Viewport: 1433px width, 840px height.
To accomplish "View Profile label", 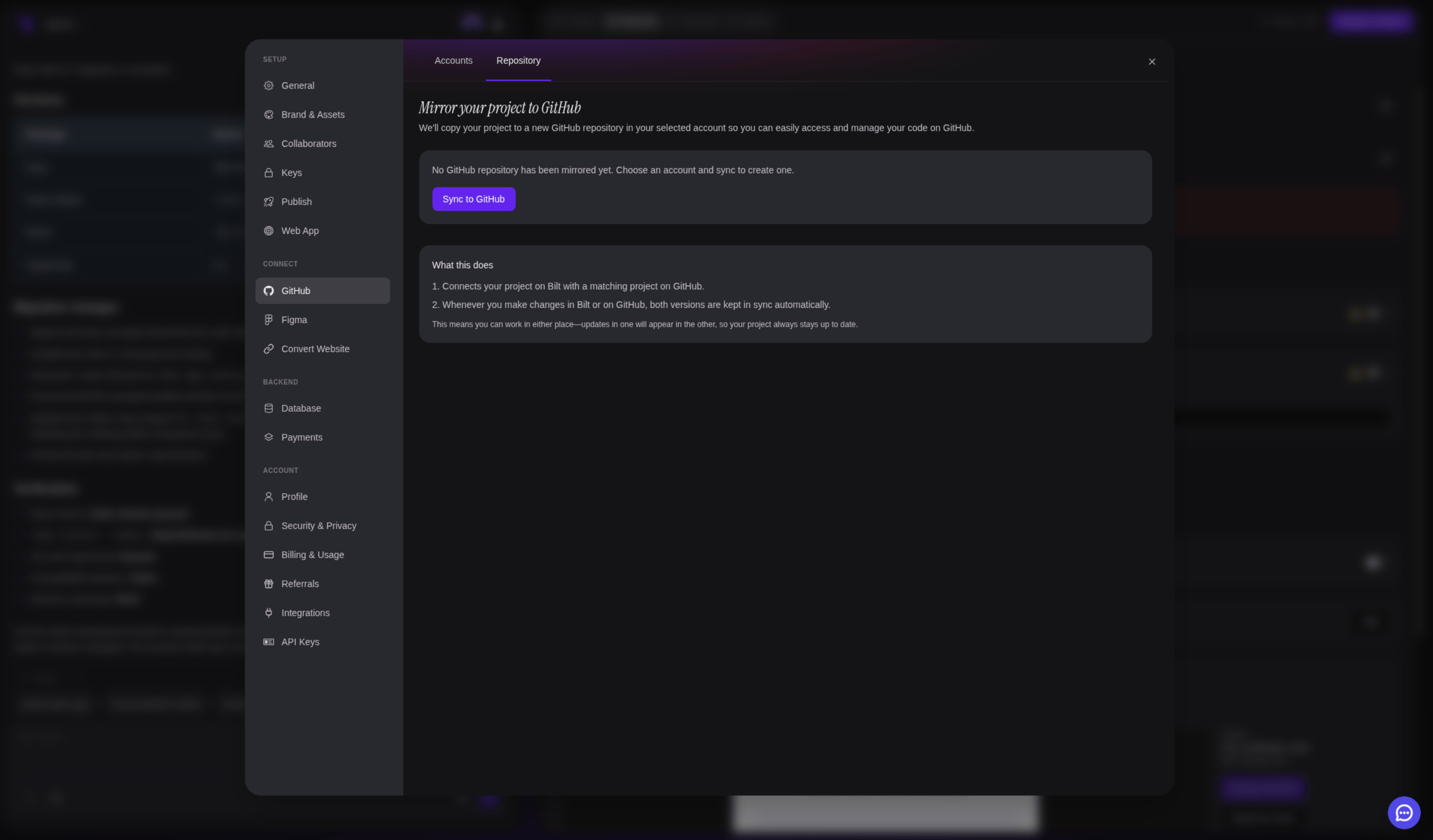I will [x=294, y=496].
